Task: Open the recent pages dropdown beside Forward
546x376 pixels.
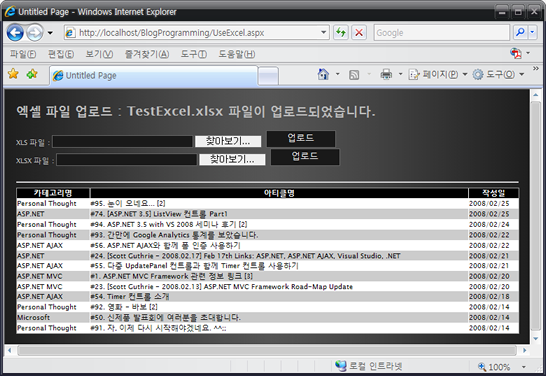Action: point(50,33)
